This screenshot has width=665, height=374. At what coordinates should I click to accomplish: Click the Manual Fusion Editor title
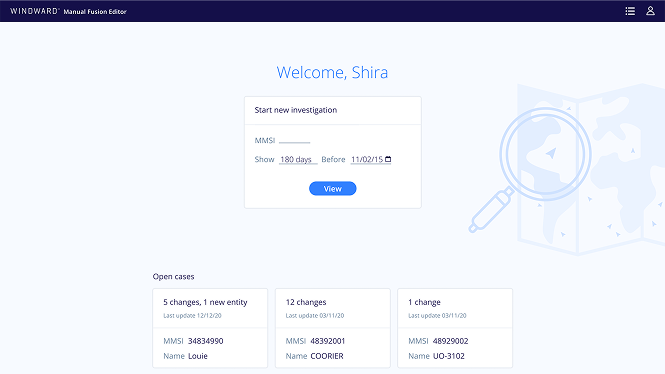click(x=95, y=12)
